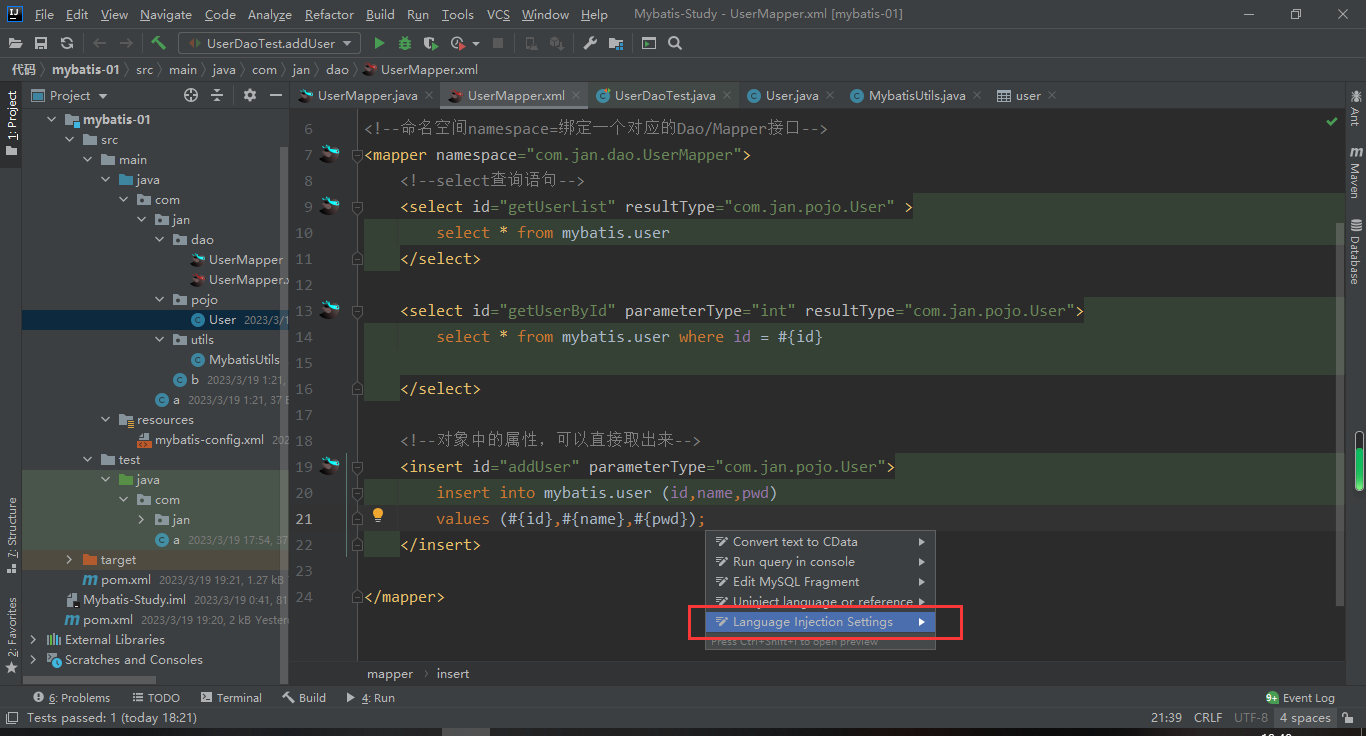
Task: Click the yellow intention lightbulb icon
Action: (x=378, y=516)
